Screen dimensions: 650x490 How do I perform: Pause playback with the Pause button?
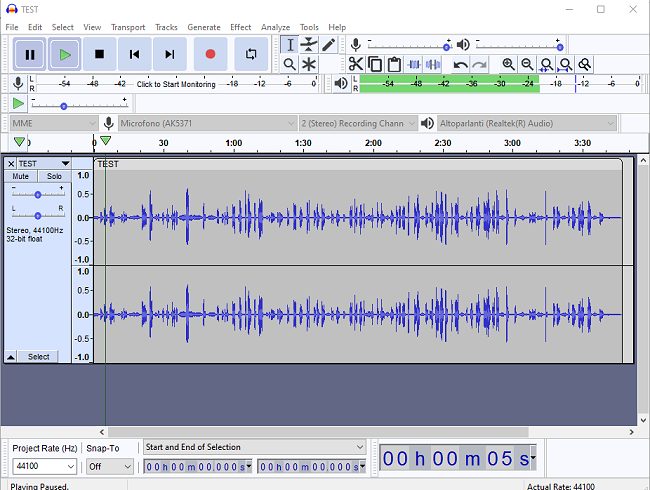tap(29, 54)
